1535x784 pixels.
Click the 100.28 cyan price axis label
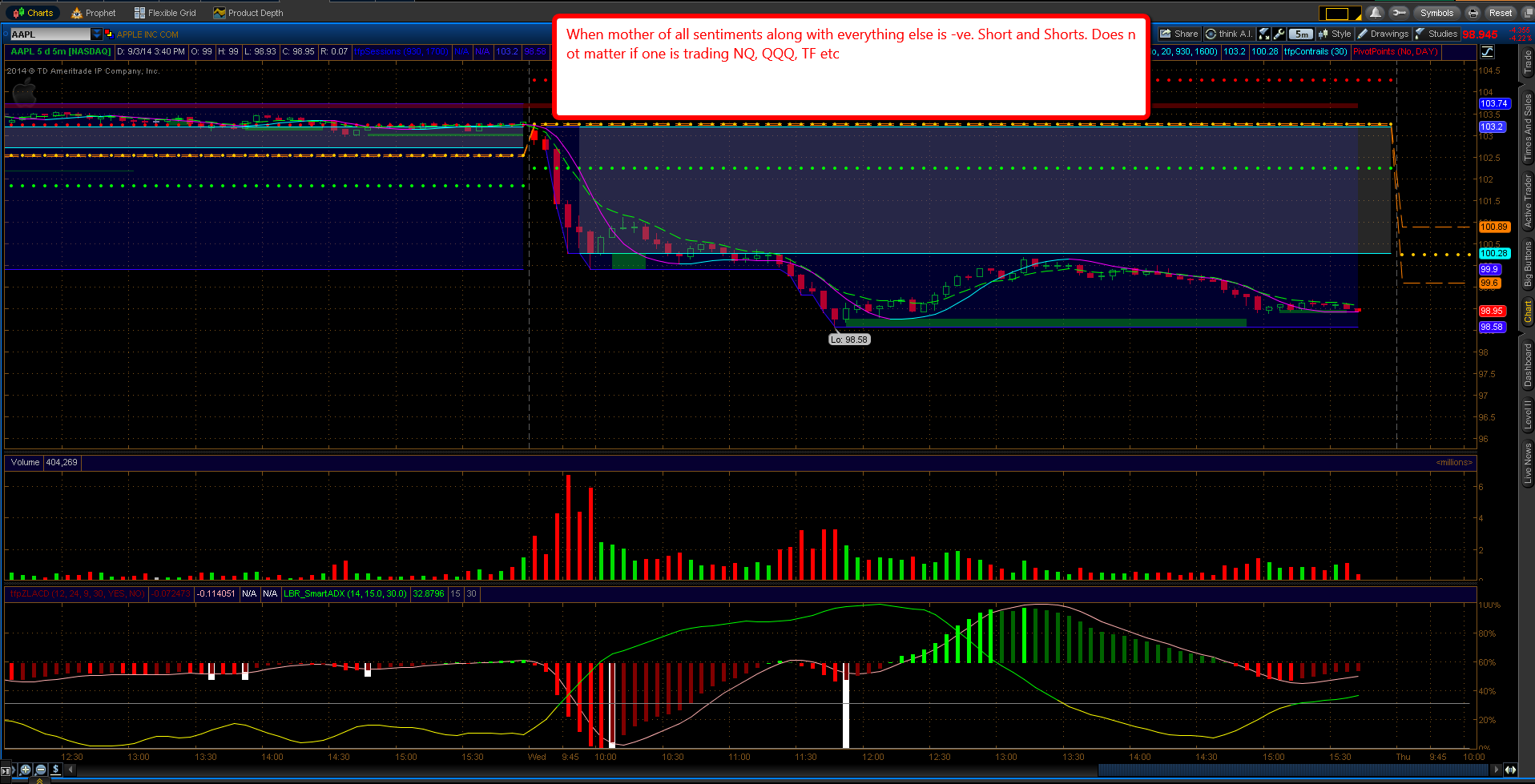click(1493, 253)
